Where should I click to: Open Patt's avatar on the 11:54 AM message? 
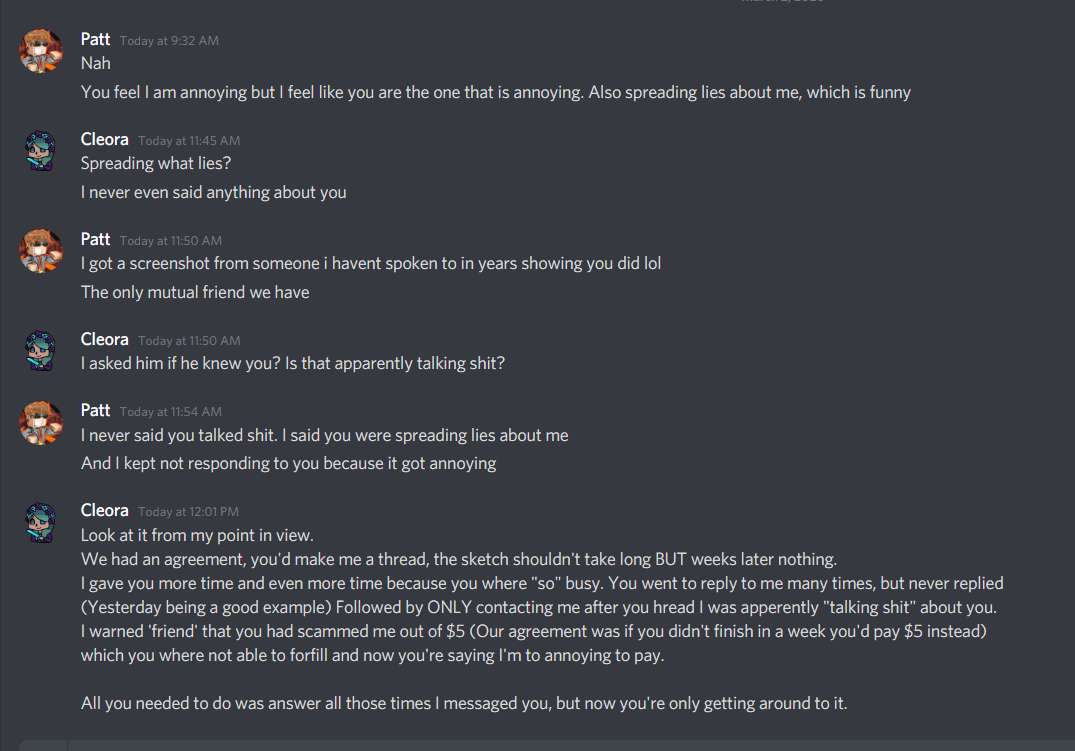tap(41, 422)
